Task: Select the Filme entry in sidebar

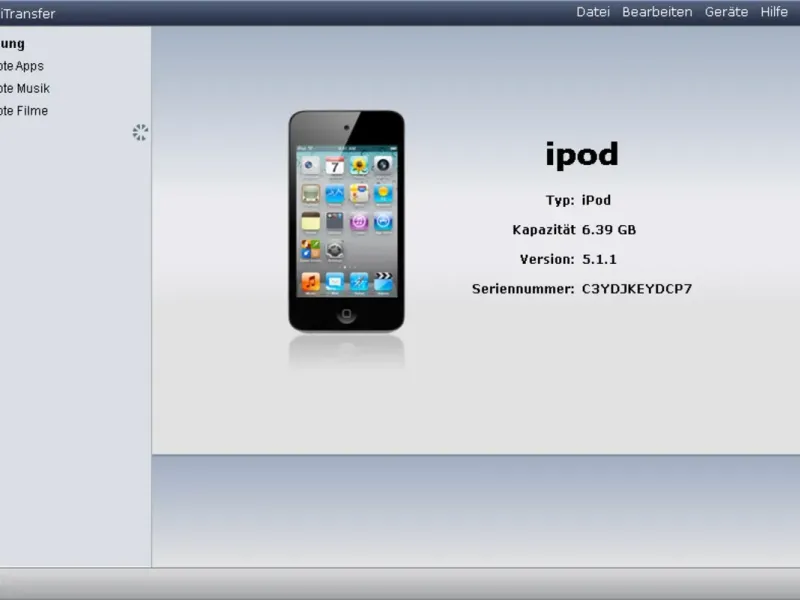Action: pos(24,111)
